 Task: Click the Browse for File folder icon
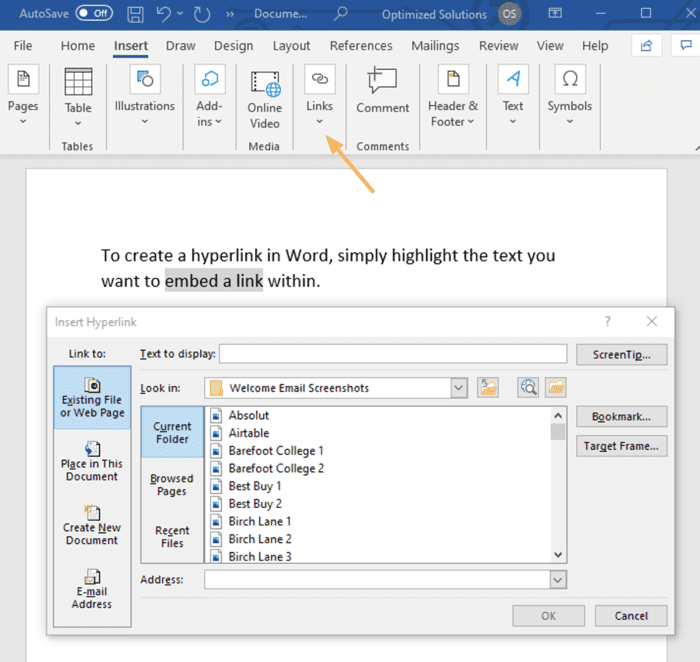556,387
